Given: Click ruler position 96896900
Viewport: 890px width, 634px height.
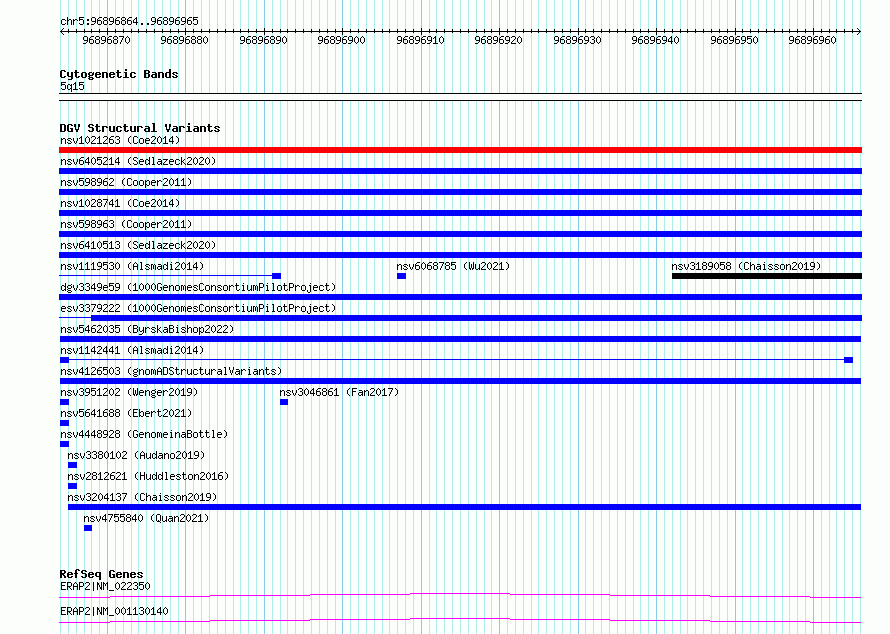Looking at the screenshot, I should pos(341,40).
